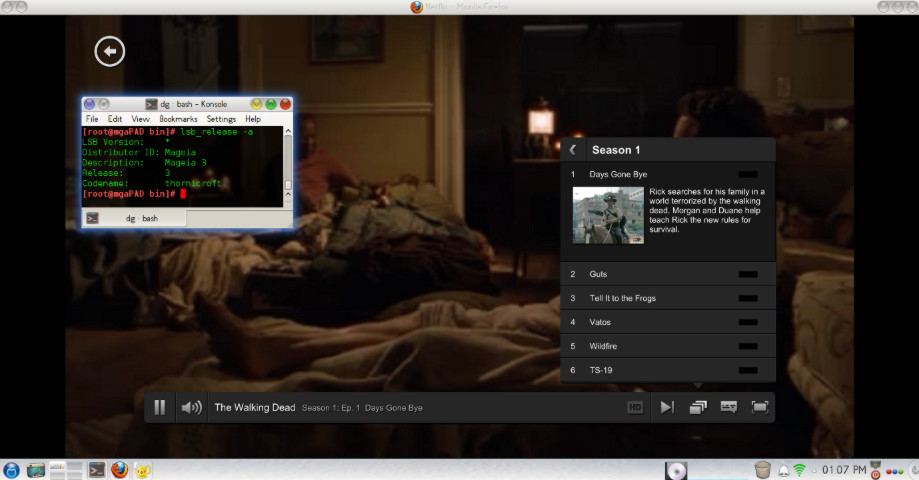Click the disc media icon in taskbar
This screenshot has height=480, width=919.
676,471
